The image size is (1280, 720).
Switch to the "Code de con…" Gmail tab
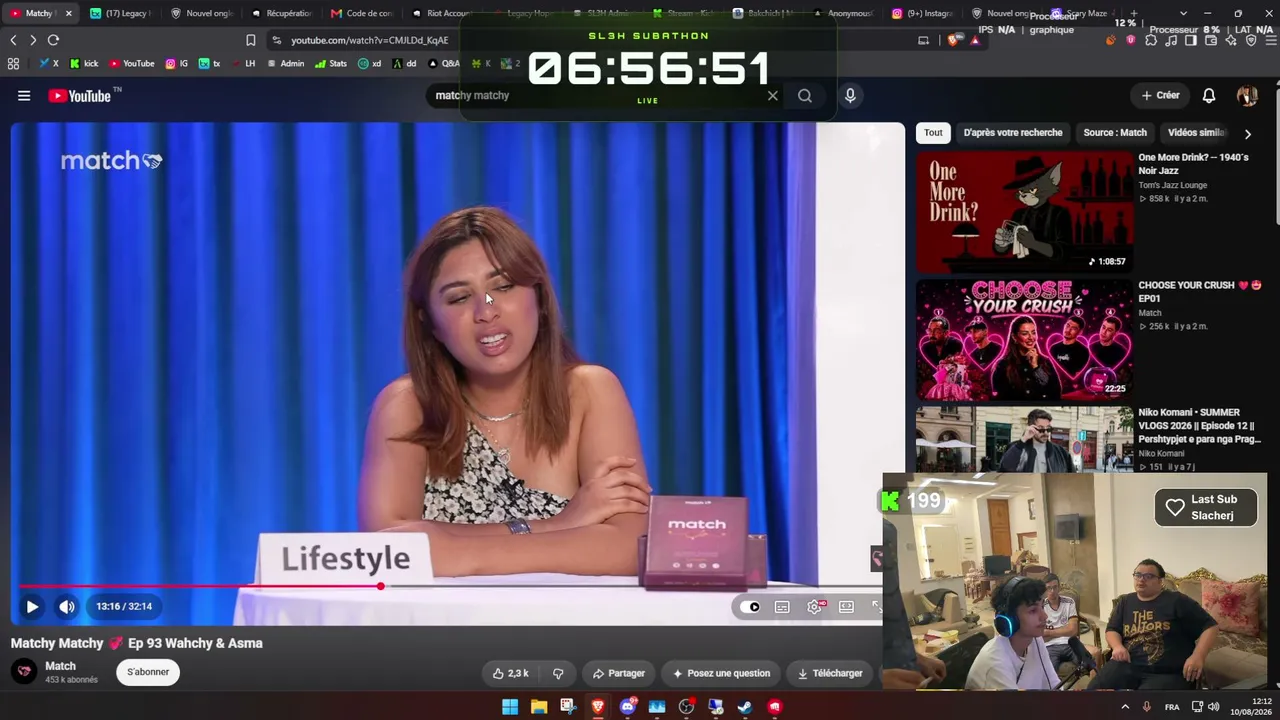(x=362, y=13)
